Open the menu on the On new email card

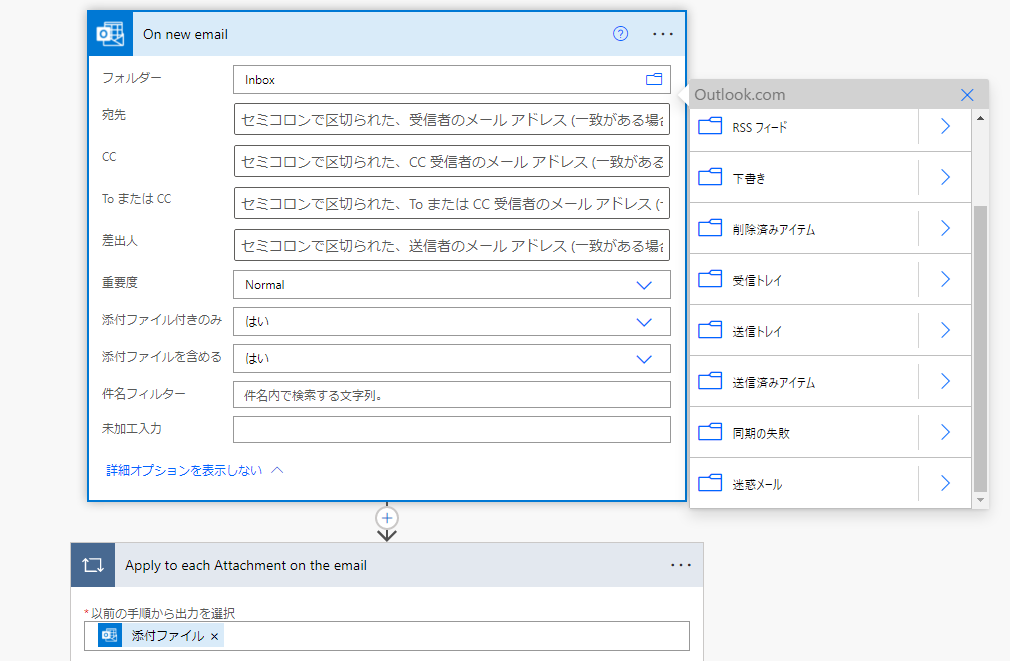point(663,33)
